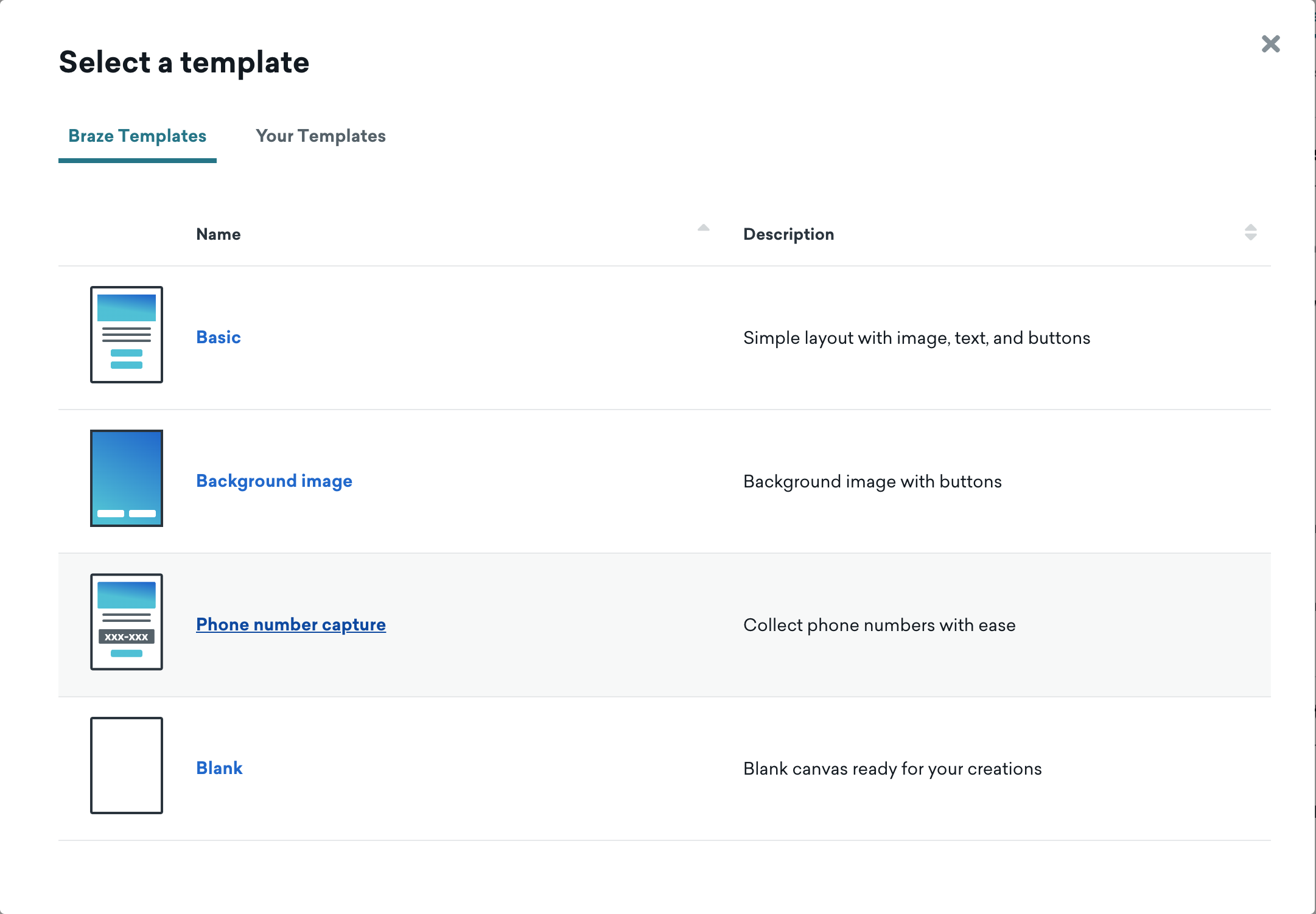The width and height of the screenshot is (1316, 914).
Task: Open the Phone number capture template
Action: point(290,624)
